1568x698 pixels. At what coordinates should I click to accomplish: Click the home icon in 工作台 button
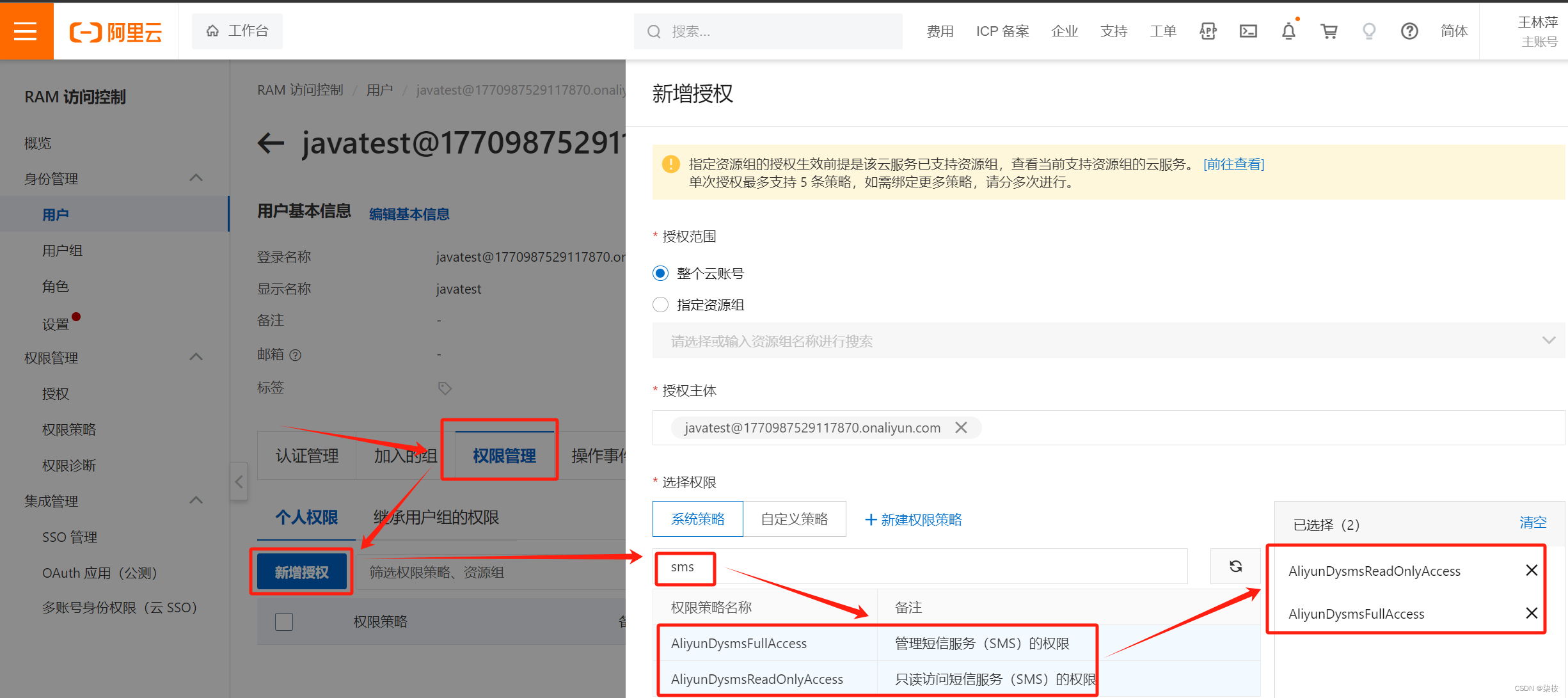[x=212, y=31]
